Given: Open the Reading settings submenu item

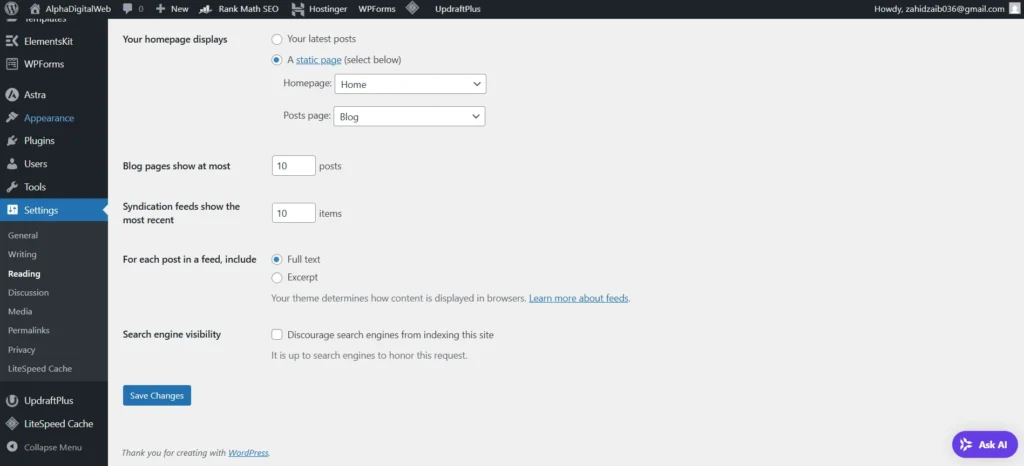Looking at the screenshot, I should tap(24, 273).
